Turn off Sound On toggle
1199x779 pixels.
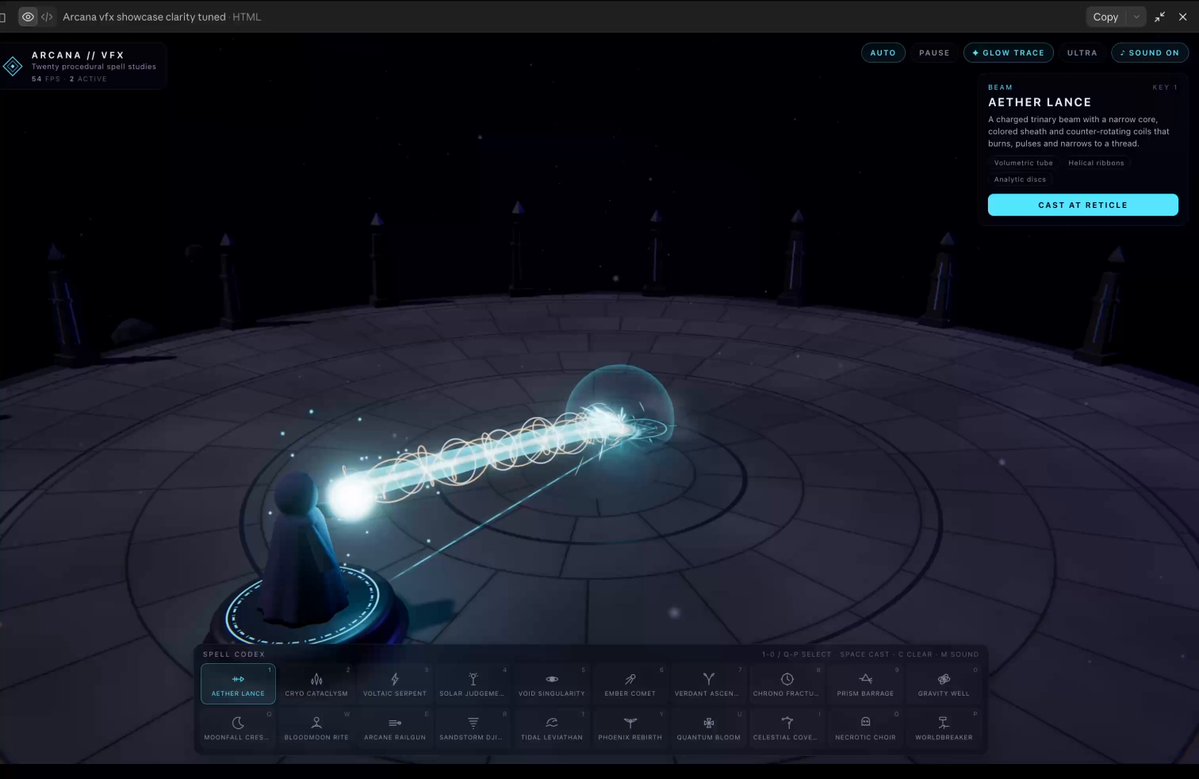pyautogui.click(x=1149, y=53)
